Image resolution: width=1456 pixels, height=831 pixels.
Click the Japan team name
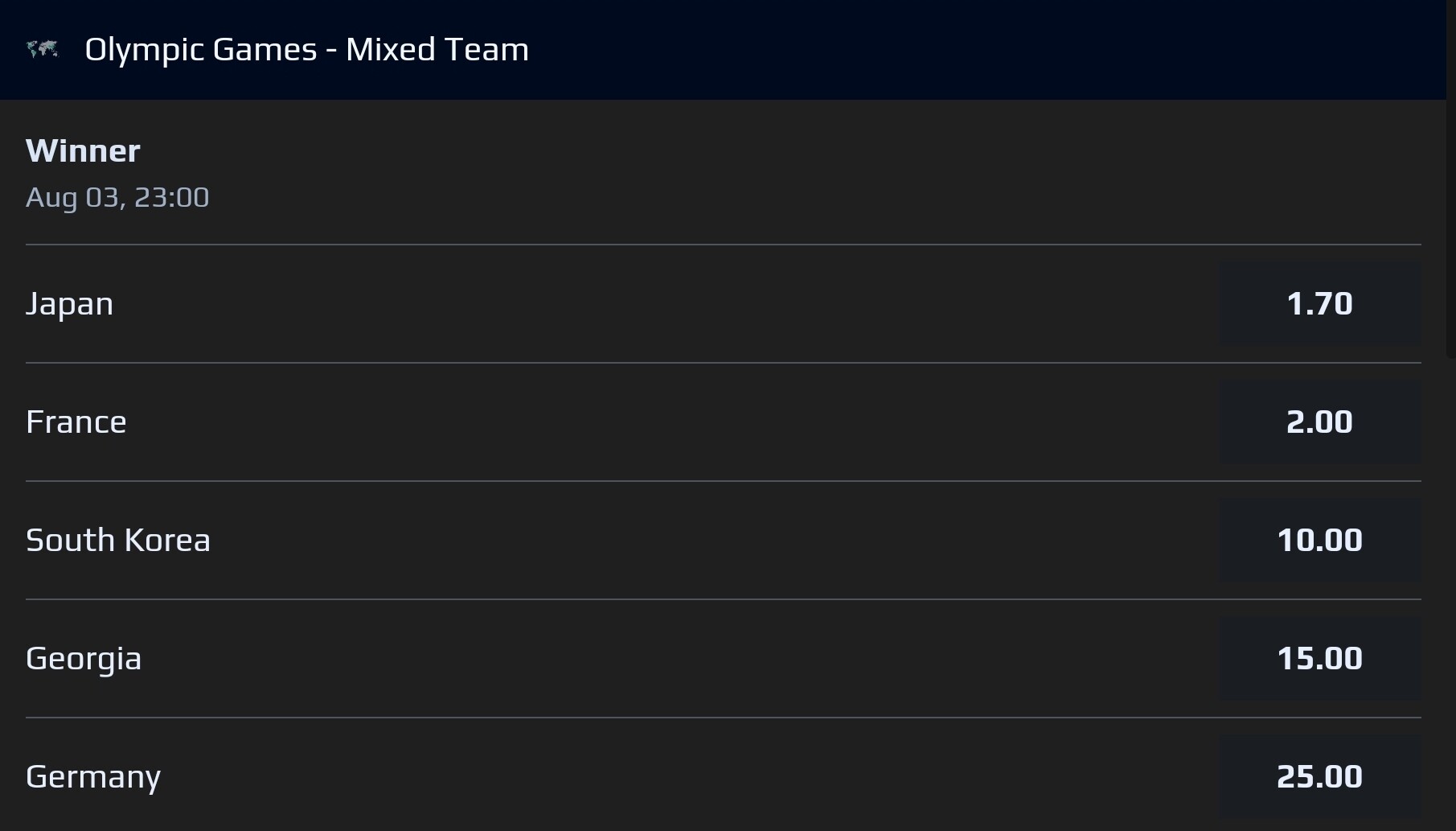69,304
